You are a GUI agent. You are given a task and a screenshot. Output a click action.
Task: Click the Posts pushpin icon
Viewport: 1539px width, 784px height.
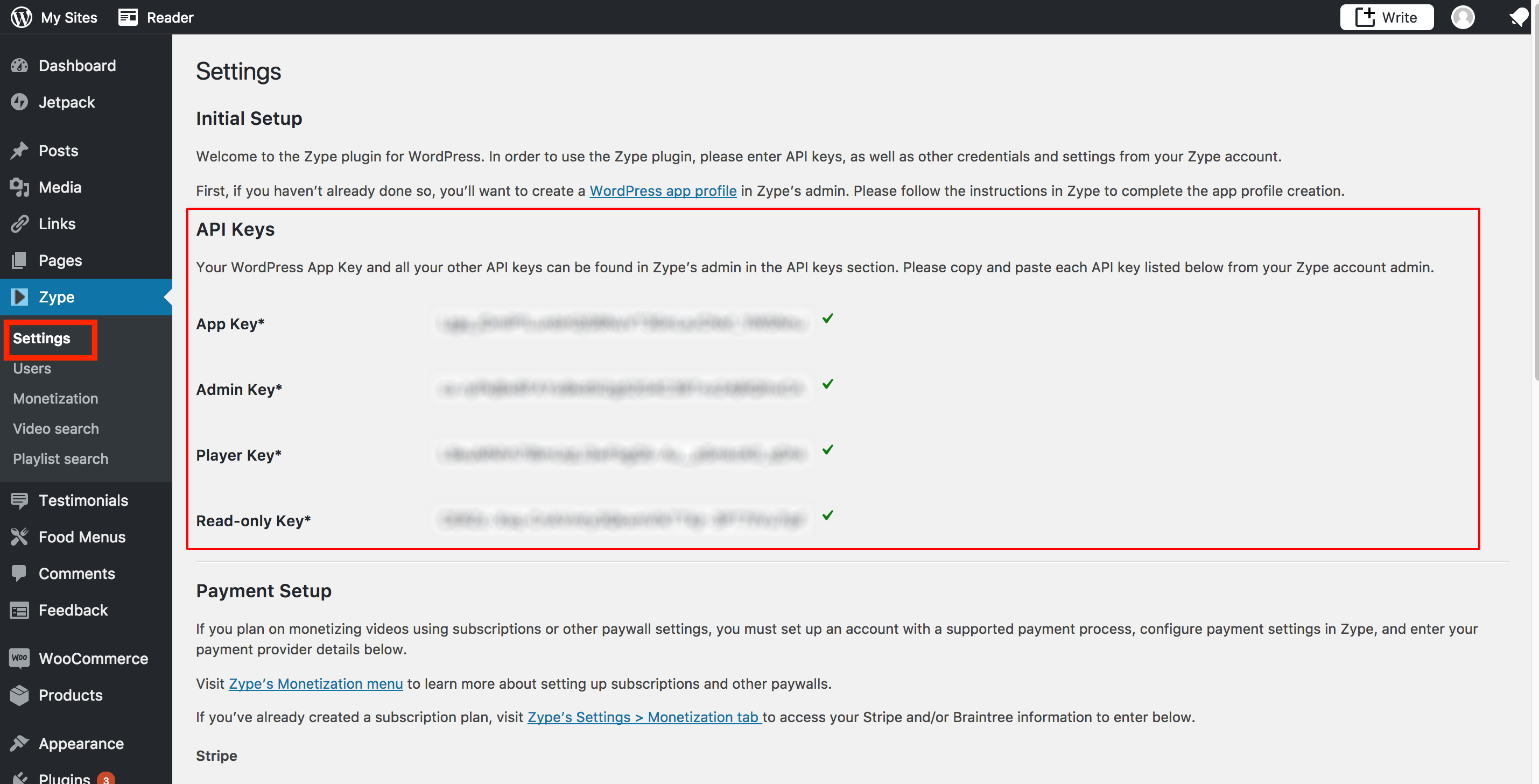(19, 151)
